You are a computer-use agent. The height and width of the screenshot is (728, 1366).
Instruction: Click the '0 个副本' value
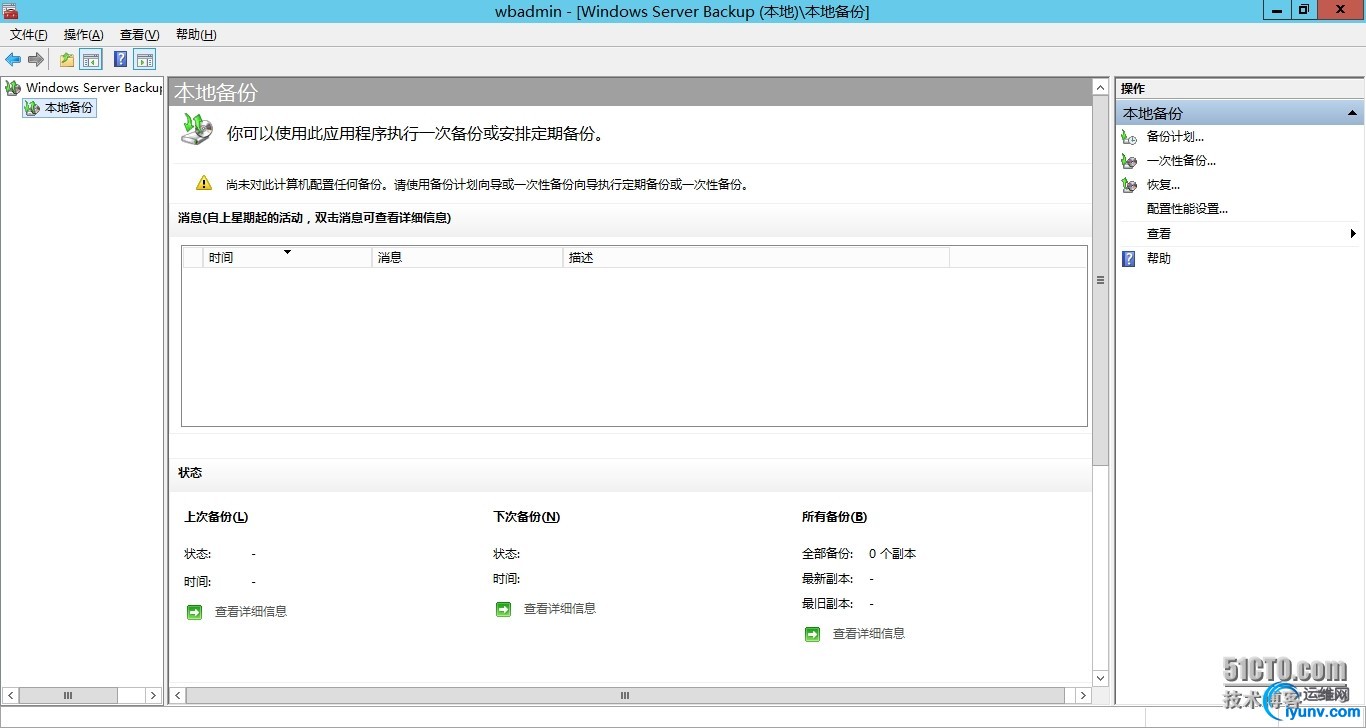tap(893, 554)
